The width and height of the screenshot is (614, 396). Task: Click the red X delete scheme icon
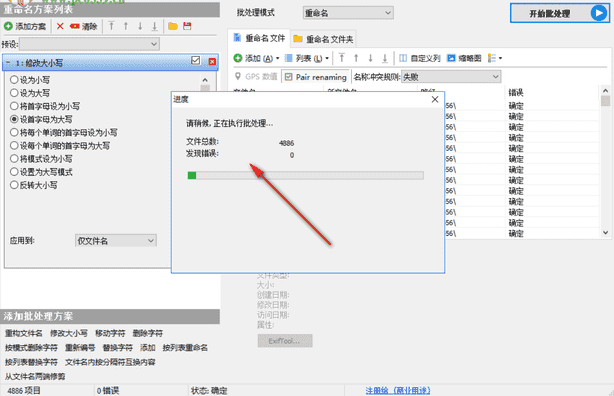pos(60,26)
